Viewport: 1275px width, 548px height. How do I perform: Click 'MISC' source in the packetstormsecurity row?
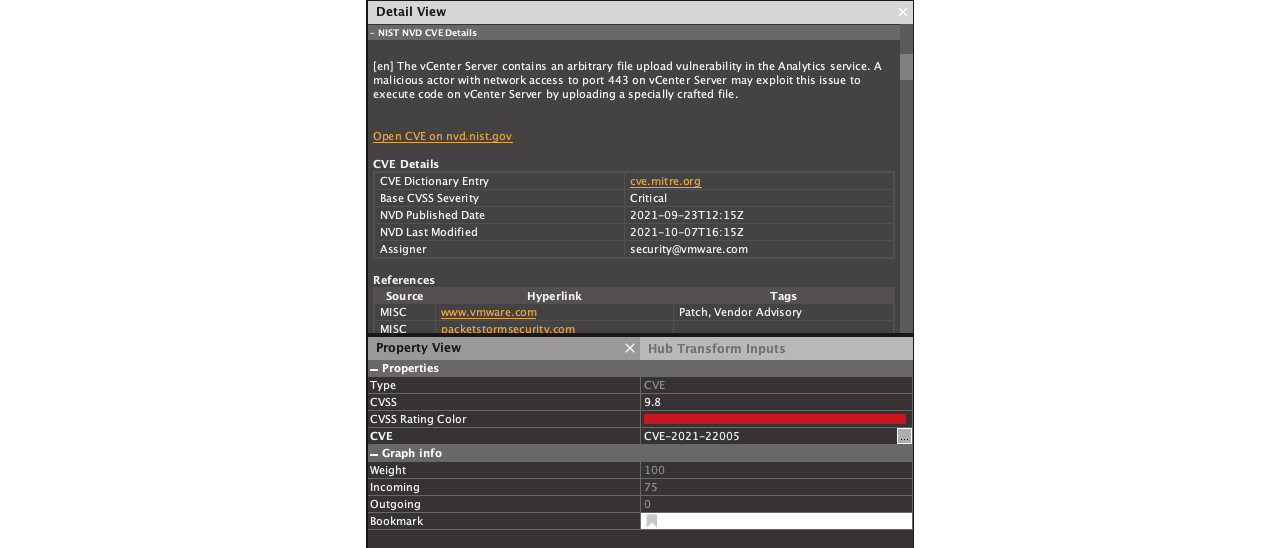[x=393, y=328]
